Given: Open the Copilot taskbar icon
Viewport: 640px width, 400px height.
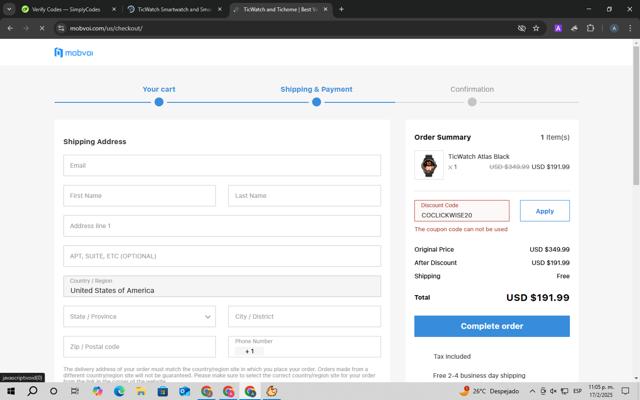Looking at the screenshot, I should tap(97, 391).
